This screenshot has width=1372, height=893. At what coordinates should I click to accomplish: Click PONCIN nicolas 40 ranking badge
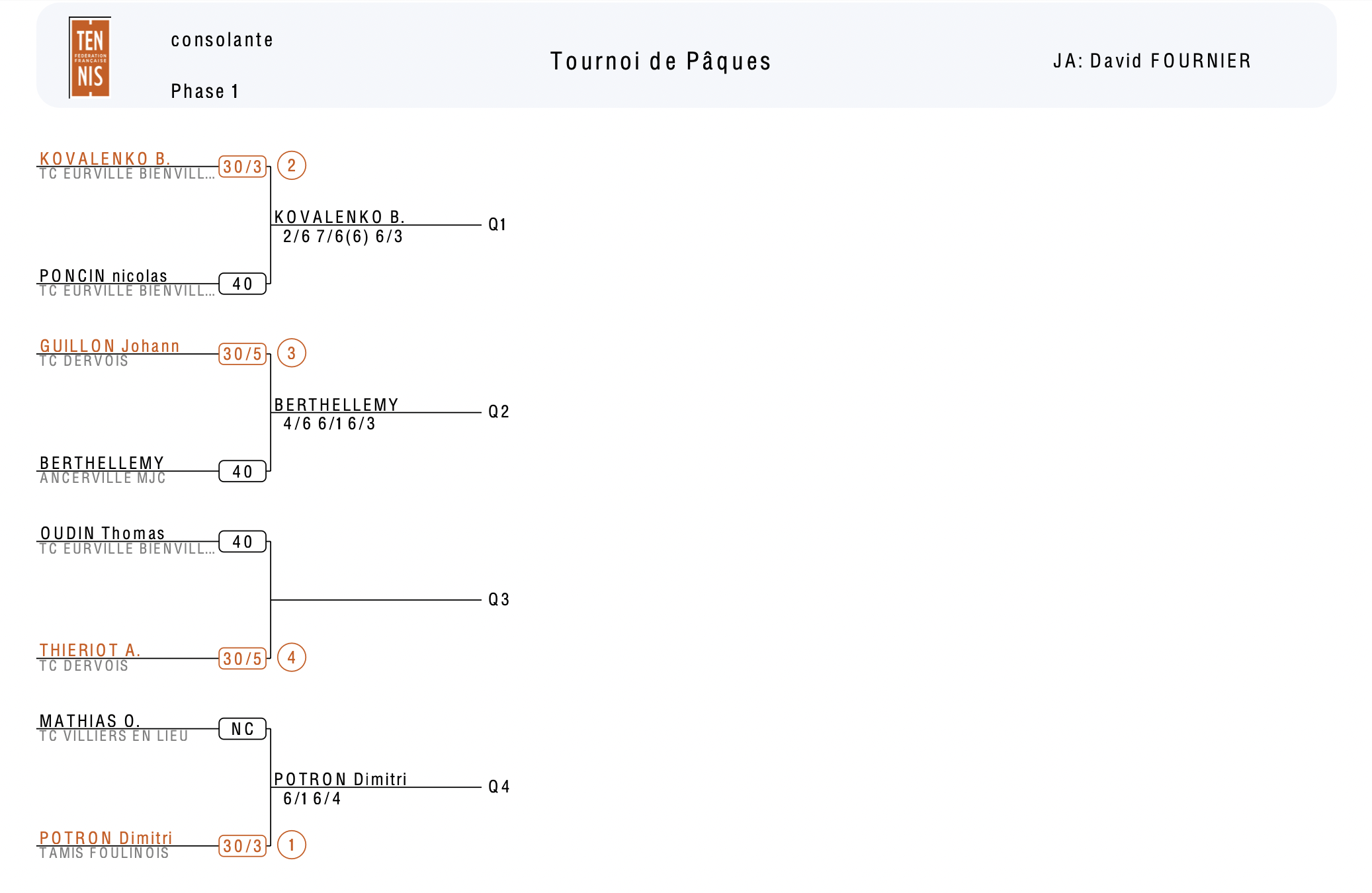pyautogui.click(x=243, y=284)
